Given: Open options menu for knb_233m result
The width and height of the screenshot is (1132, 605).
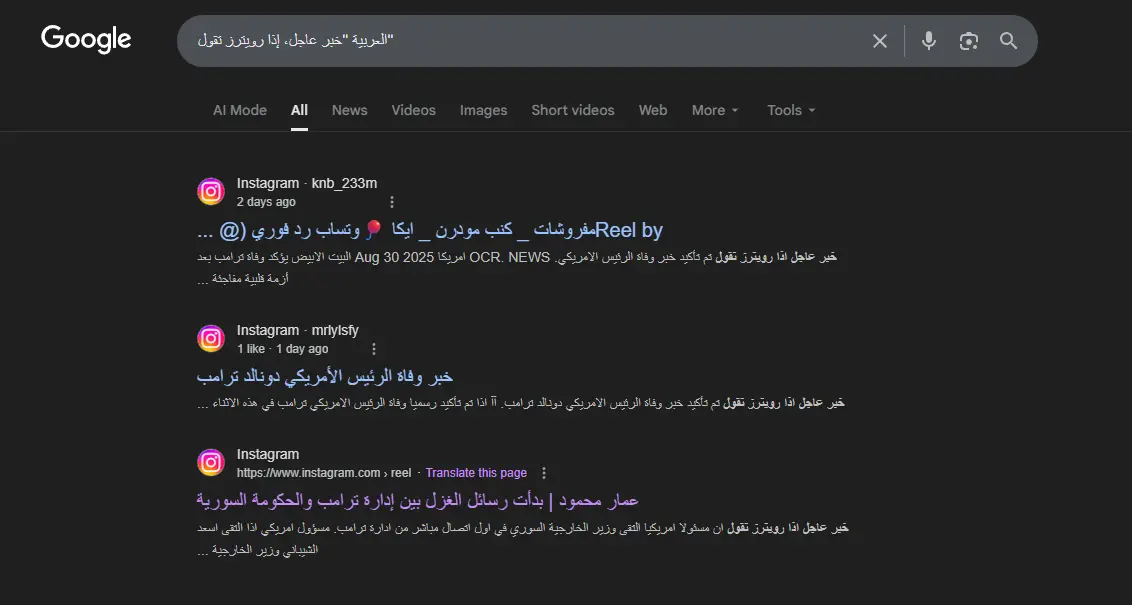Looking at the screenshot, I should [x=391, y=202].
